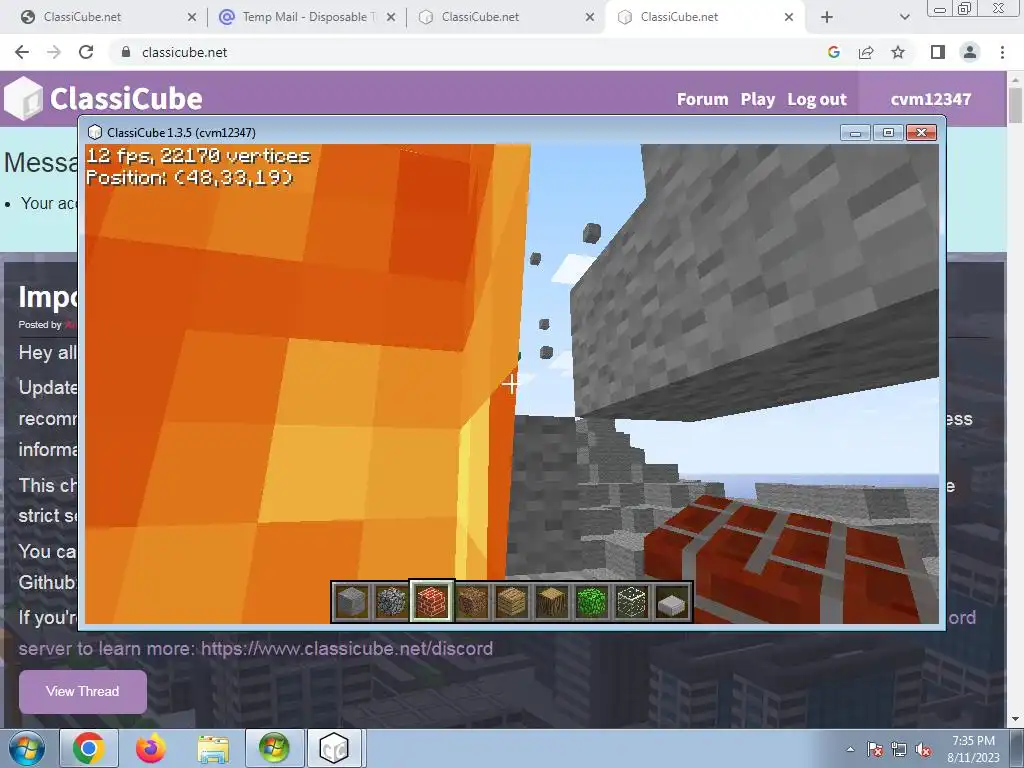Close the first ClassiCube.net tab
Viewport: 1024px width, 768px height.
point(191,17)
